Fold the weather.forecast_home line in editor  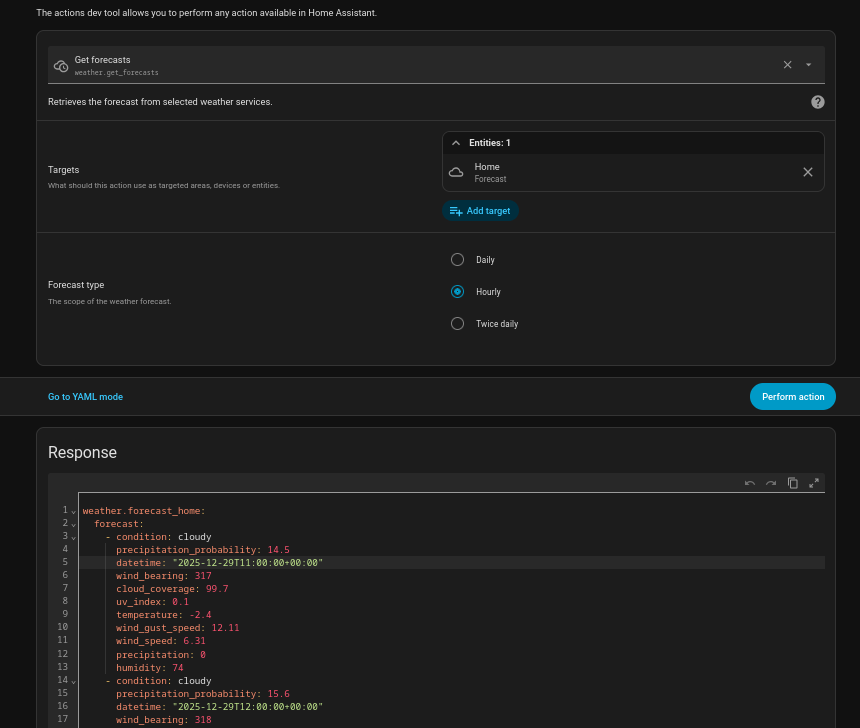coord(73,511)
